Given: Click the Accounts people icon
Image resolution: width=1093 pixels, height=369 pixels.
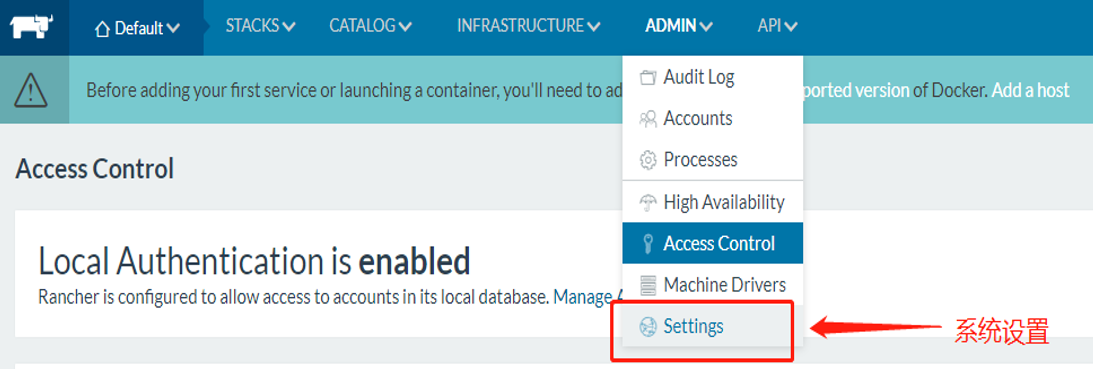Looking at the screenshot, I should point(648,119).
